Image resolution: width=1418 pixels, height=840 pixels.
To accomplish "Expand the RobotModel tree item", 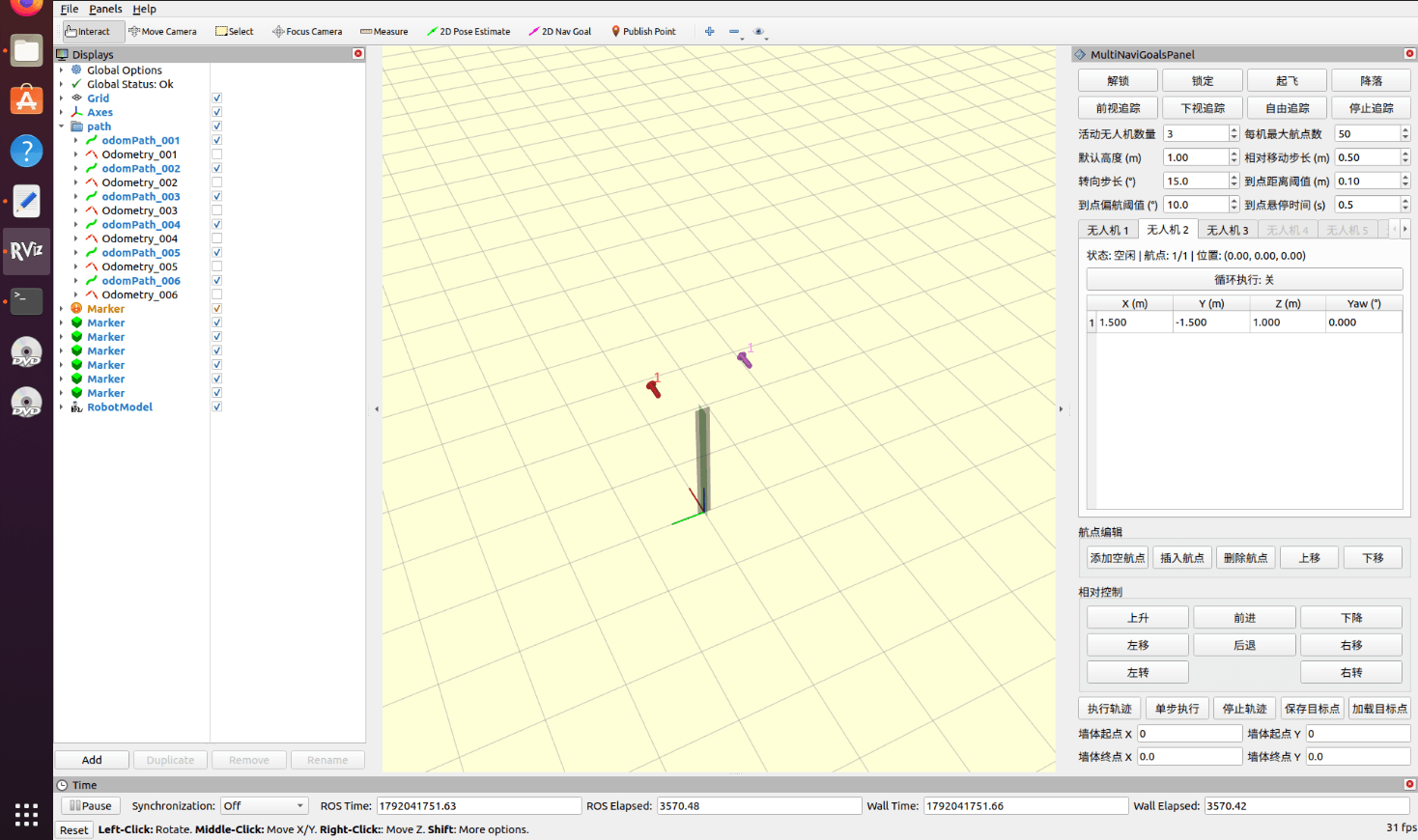I will [61, 406].
